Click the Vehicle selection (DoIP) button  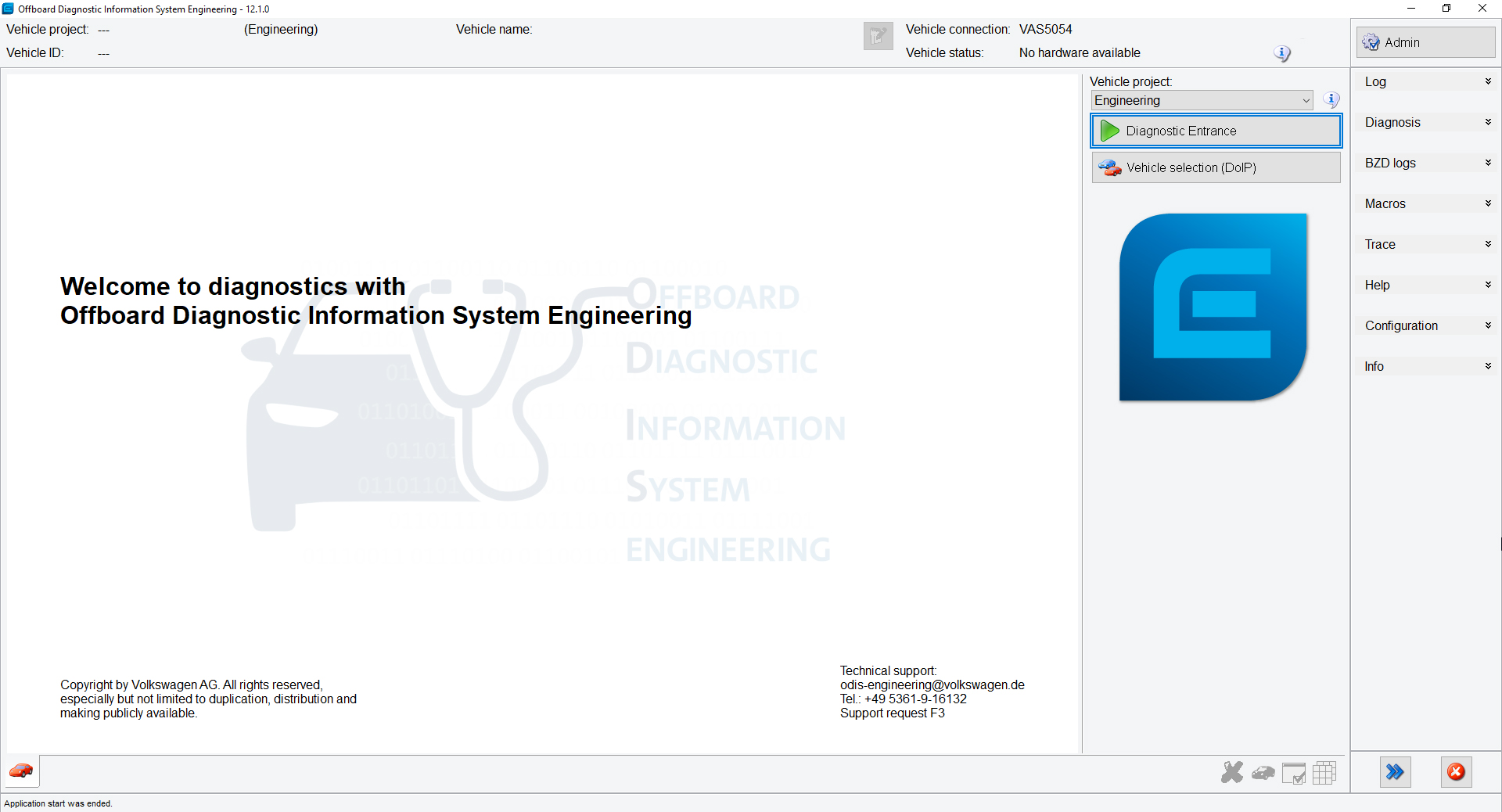(1215, 167)
